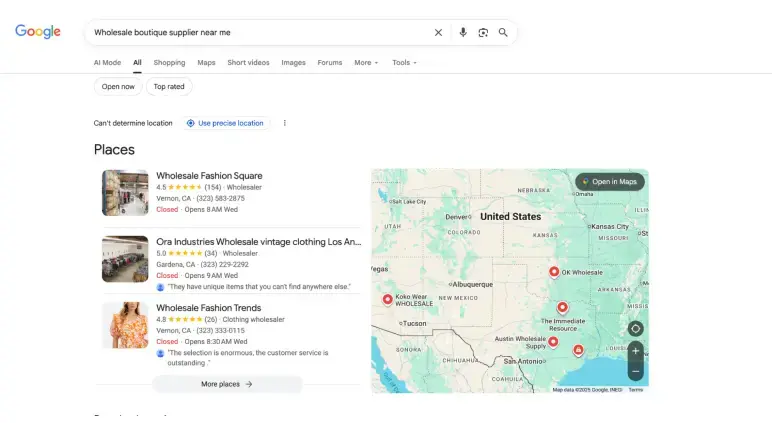772x423 pixels.
Task: Expand the More search categories dropdown
Action: coord(366,63)
